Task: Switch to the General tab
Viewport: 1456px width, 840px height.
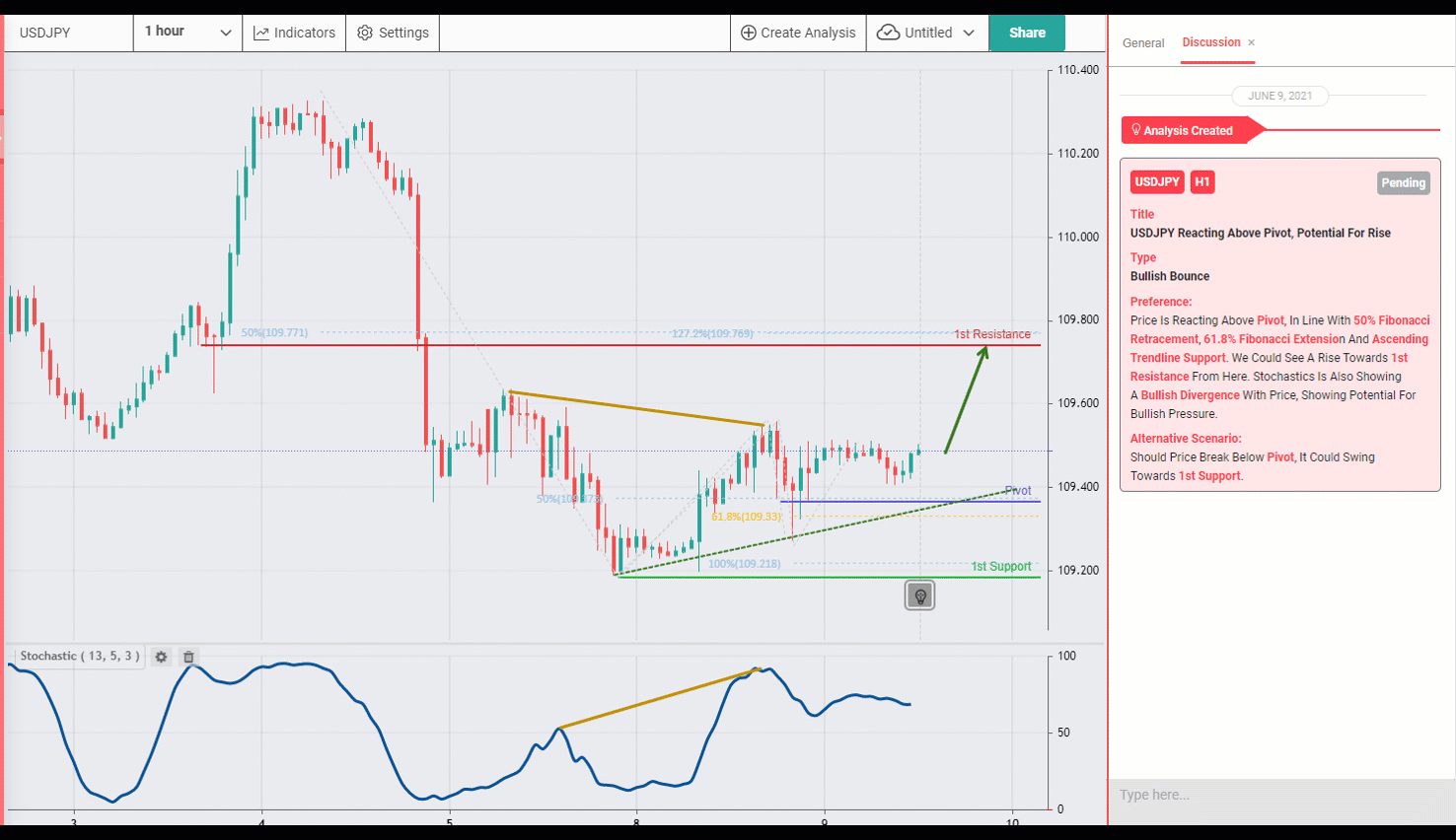Action: (x=1143, y=43)
